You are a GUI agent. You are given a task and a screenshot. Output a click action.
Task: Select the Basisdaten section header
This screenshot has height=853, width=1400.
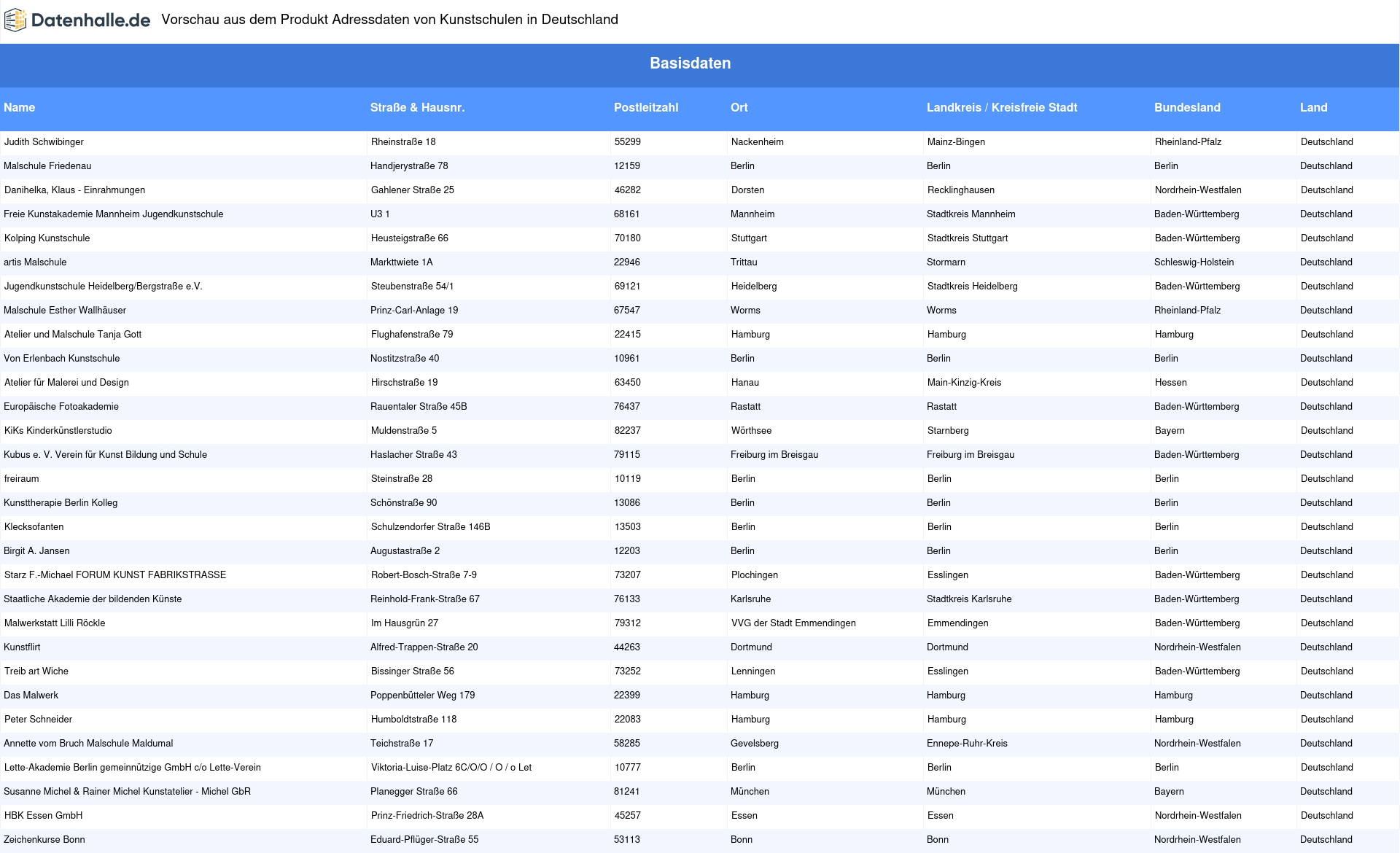(x=691, y=63)
